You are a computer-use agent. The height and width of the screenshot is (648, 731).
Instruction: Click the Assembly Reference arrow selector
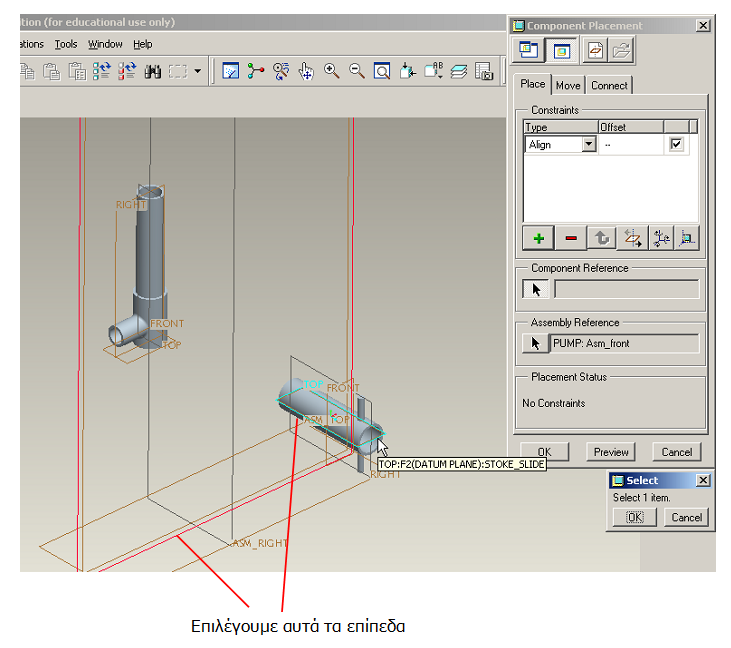coord(536,344)
